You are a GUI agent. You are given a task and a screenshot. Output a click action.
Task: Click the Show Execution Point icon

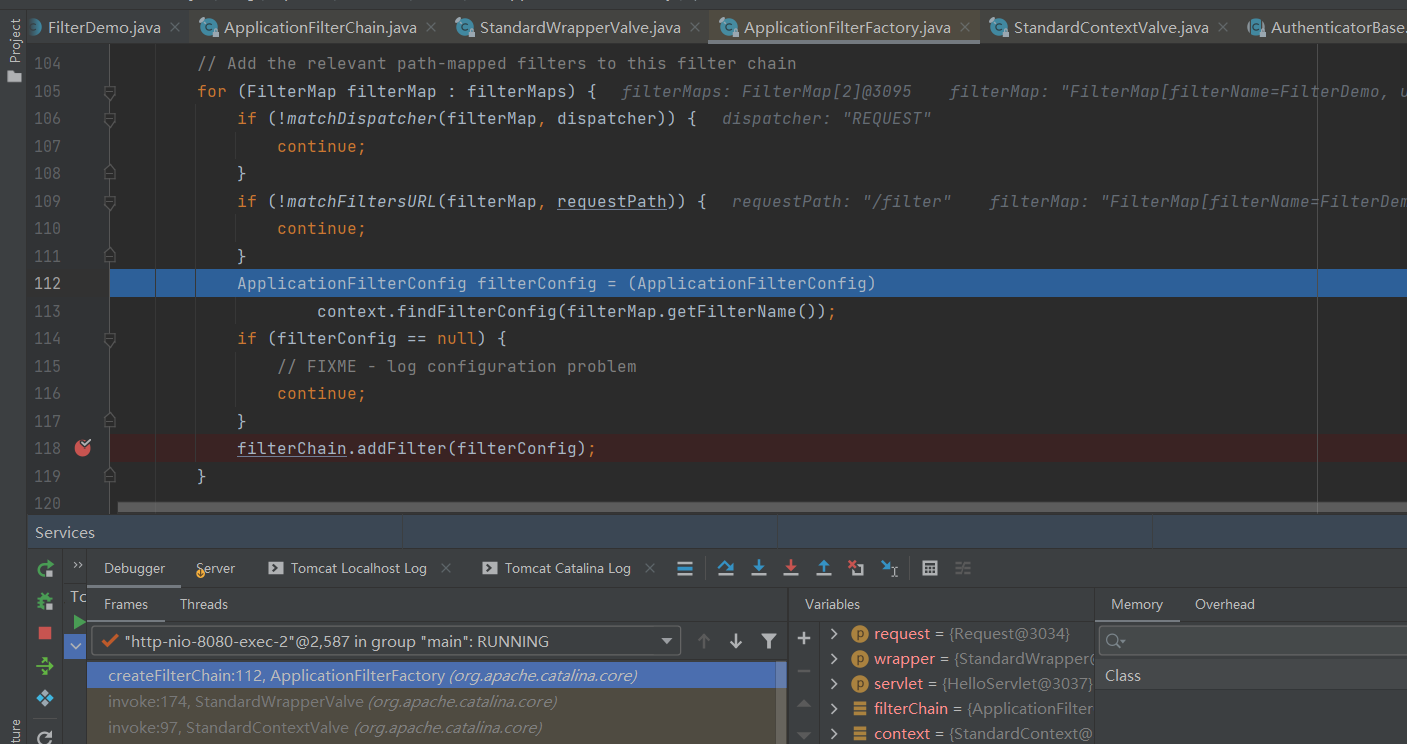pos(685,568)
